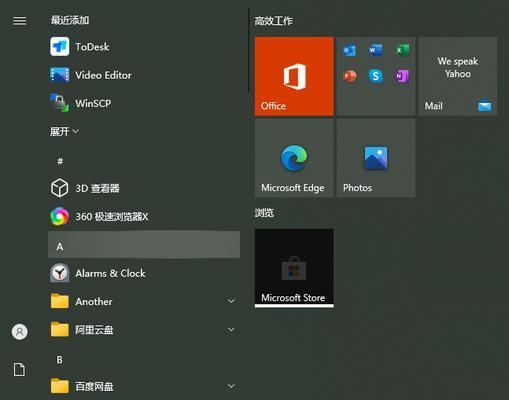Launch Video Editor from recently added
The height and width of the screenshot is (400, 509).
(x=144, y=75)
